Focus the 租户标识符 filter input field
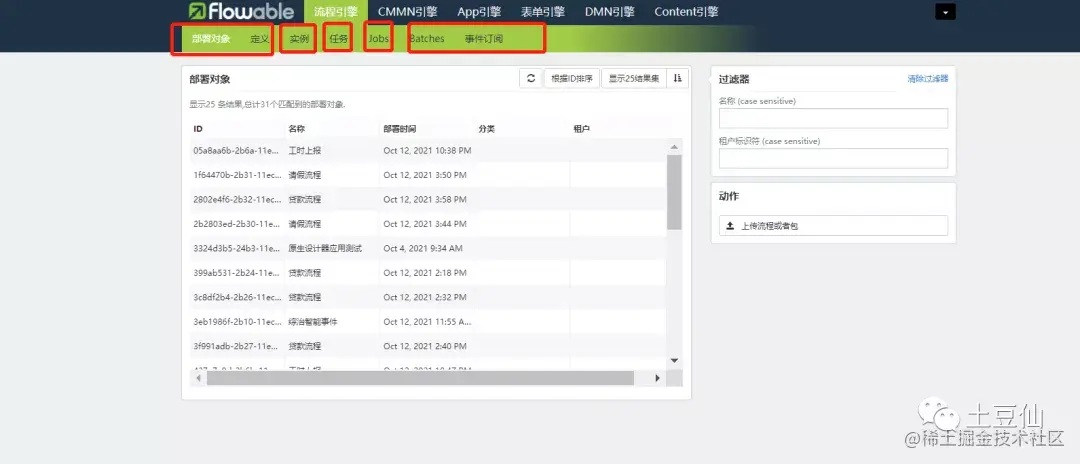Image resolution: width=1080 pixels, height=464 pixels. pyautogui.click(x=833, y=158)
